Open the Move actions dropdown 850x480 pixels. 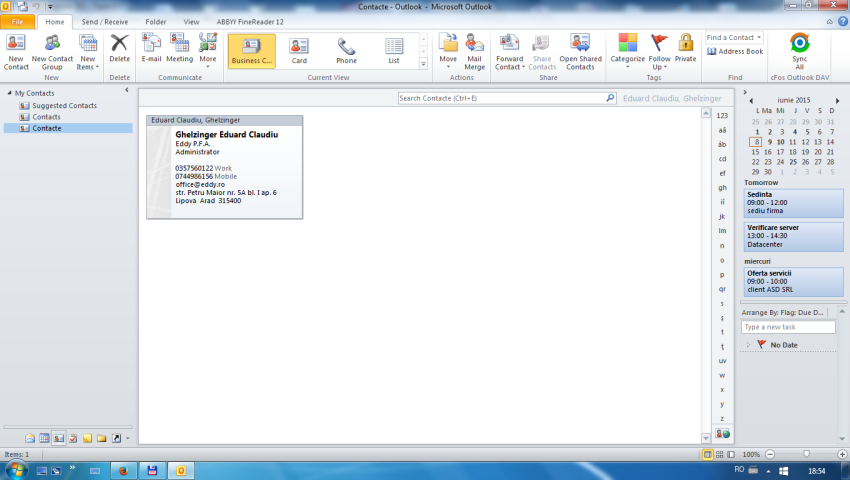click(448, 52)
